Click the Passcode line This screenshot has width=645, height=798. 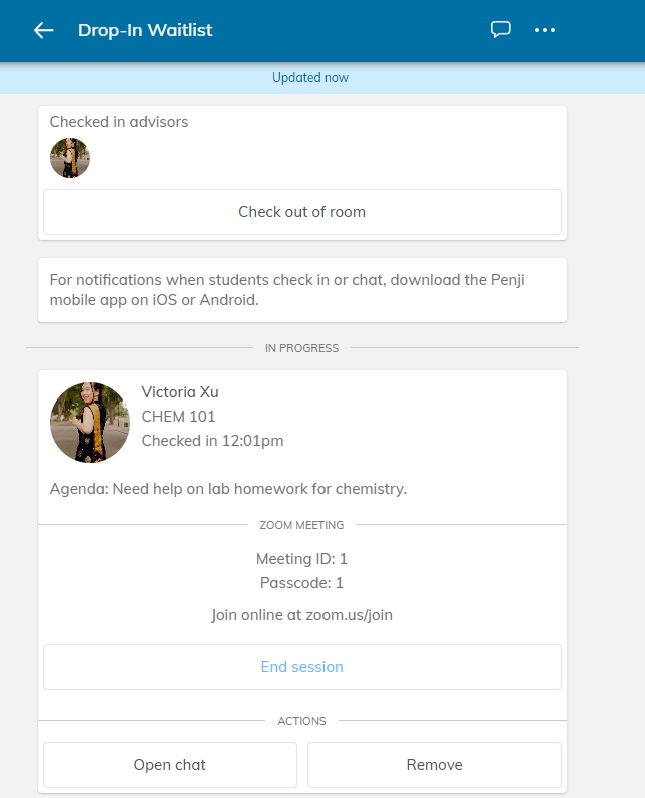[302, 583]
